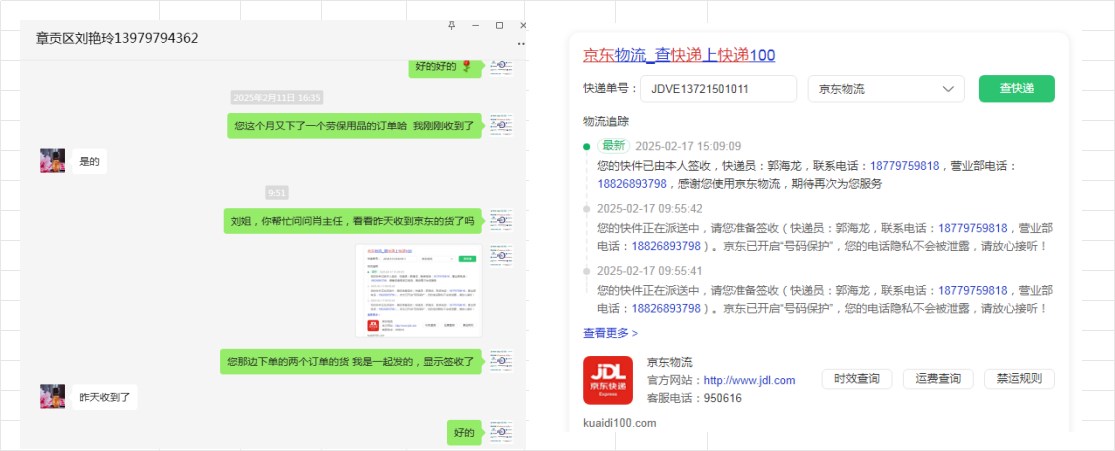Click the received "昨天收到了" message
Viewport: 1115px width, 451px height.
click(105, 397)
